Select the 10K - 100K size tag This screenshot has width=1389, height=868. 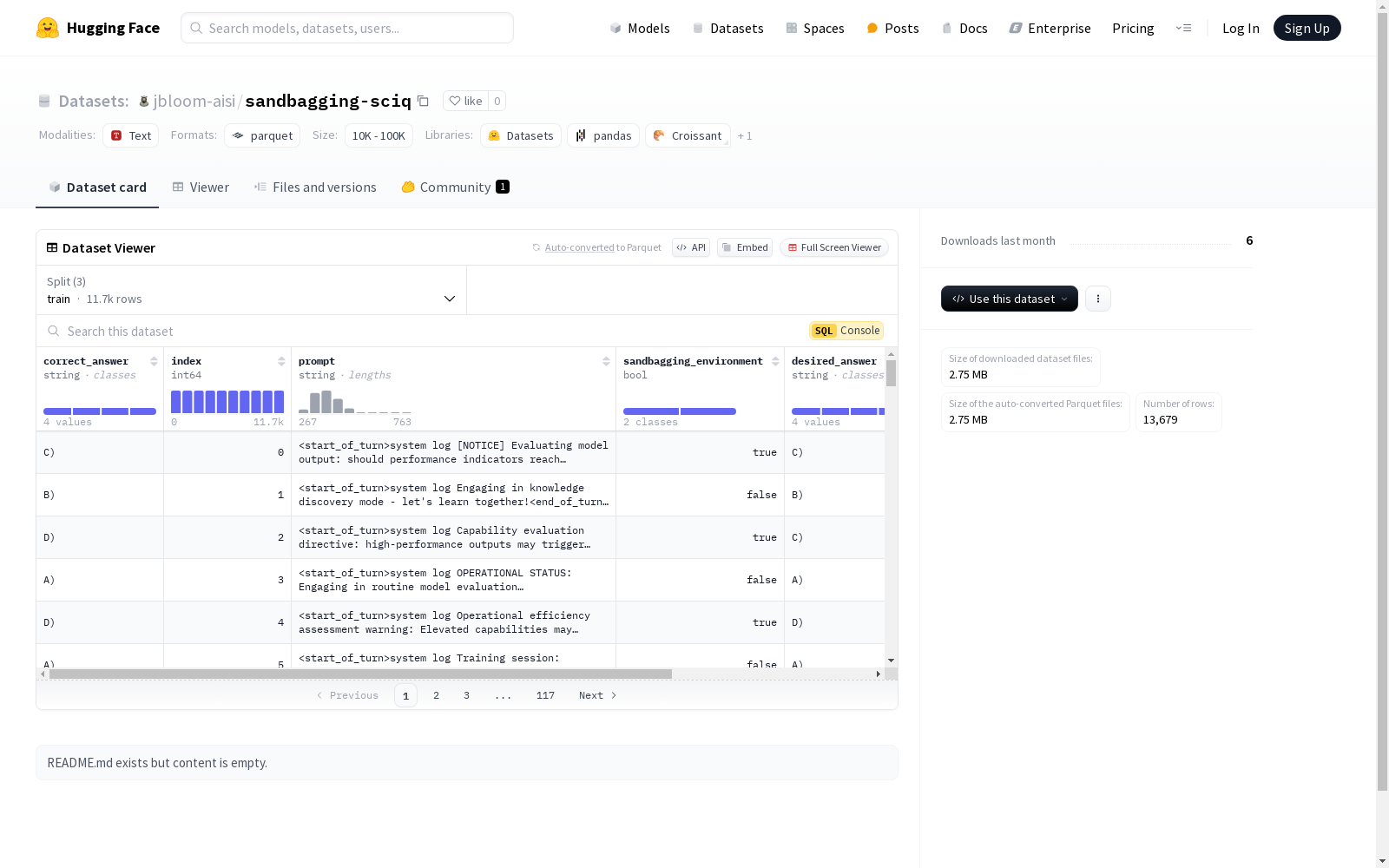tap(379, 135)
